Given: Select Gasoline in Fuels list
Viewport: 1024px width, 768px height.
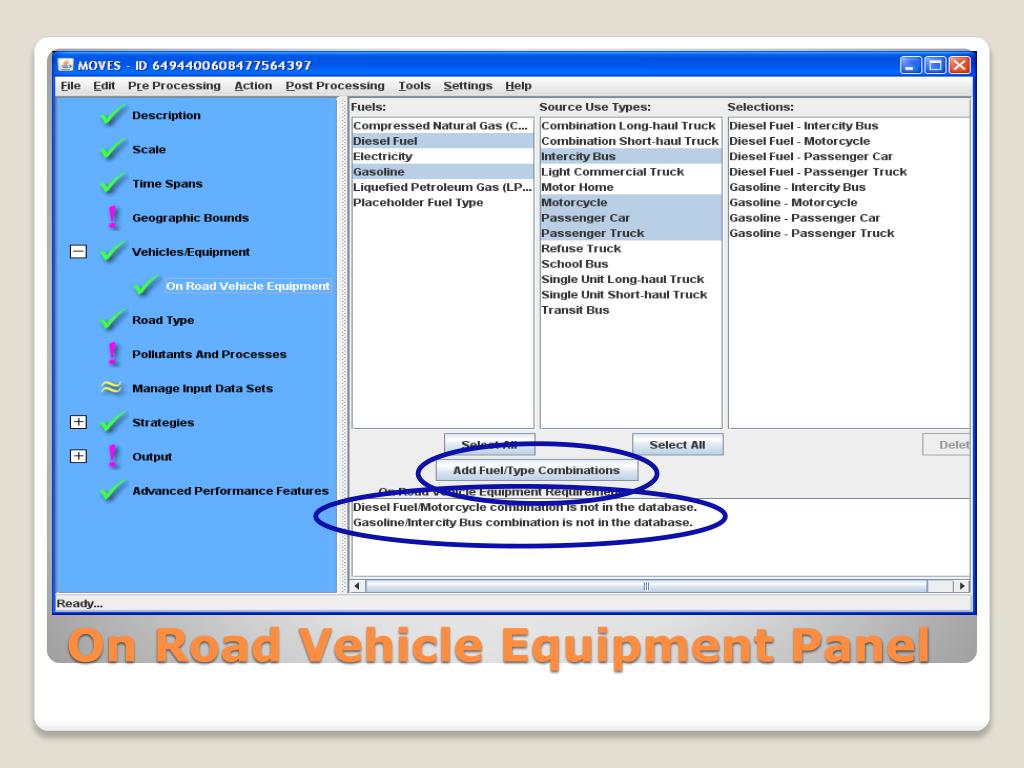Looking at the screenshot, I should click(443, 172).
